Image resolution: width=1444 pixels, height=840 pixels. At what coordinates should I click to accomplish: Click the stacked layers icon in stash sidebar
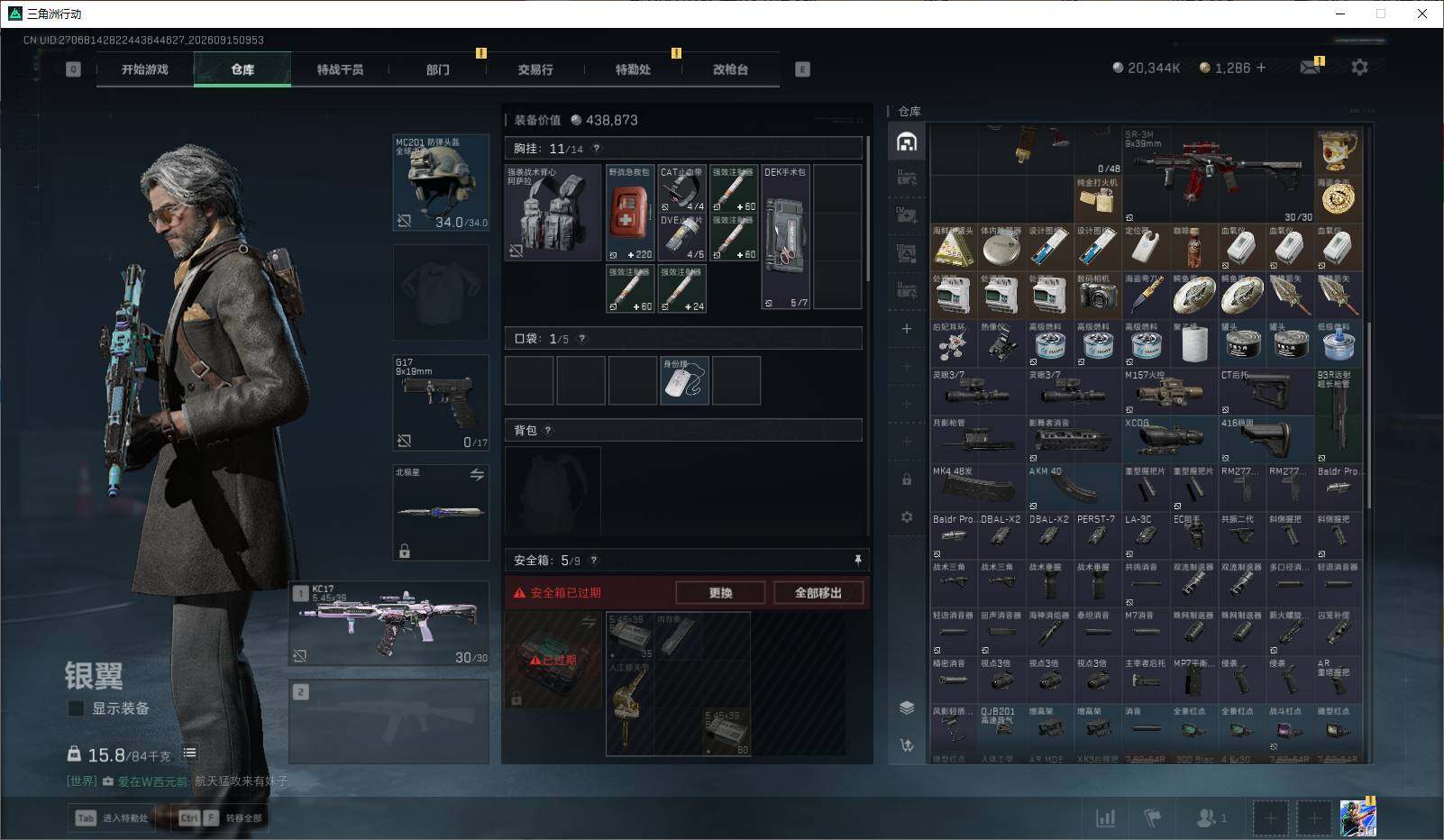click(x=907, y=708)
